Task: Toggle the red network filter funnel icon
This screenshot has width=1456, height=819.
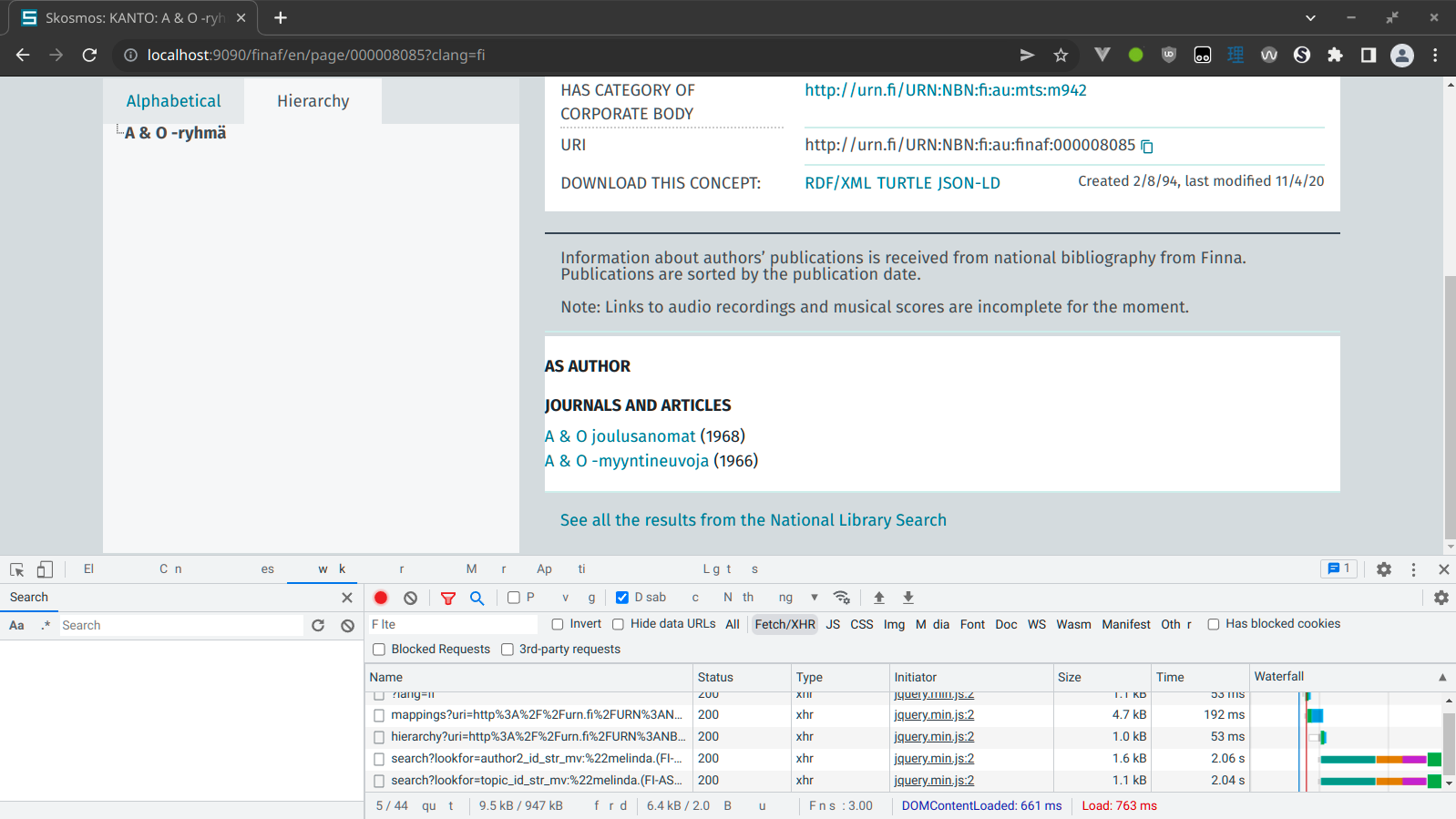Action: click(448, 598)
